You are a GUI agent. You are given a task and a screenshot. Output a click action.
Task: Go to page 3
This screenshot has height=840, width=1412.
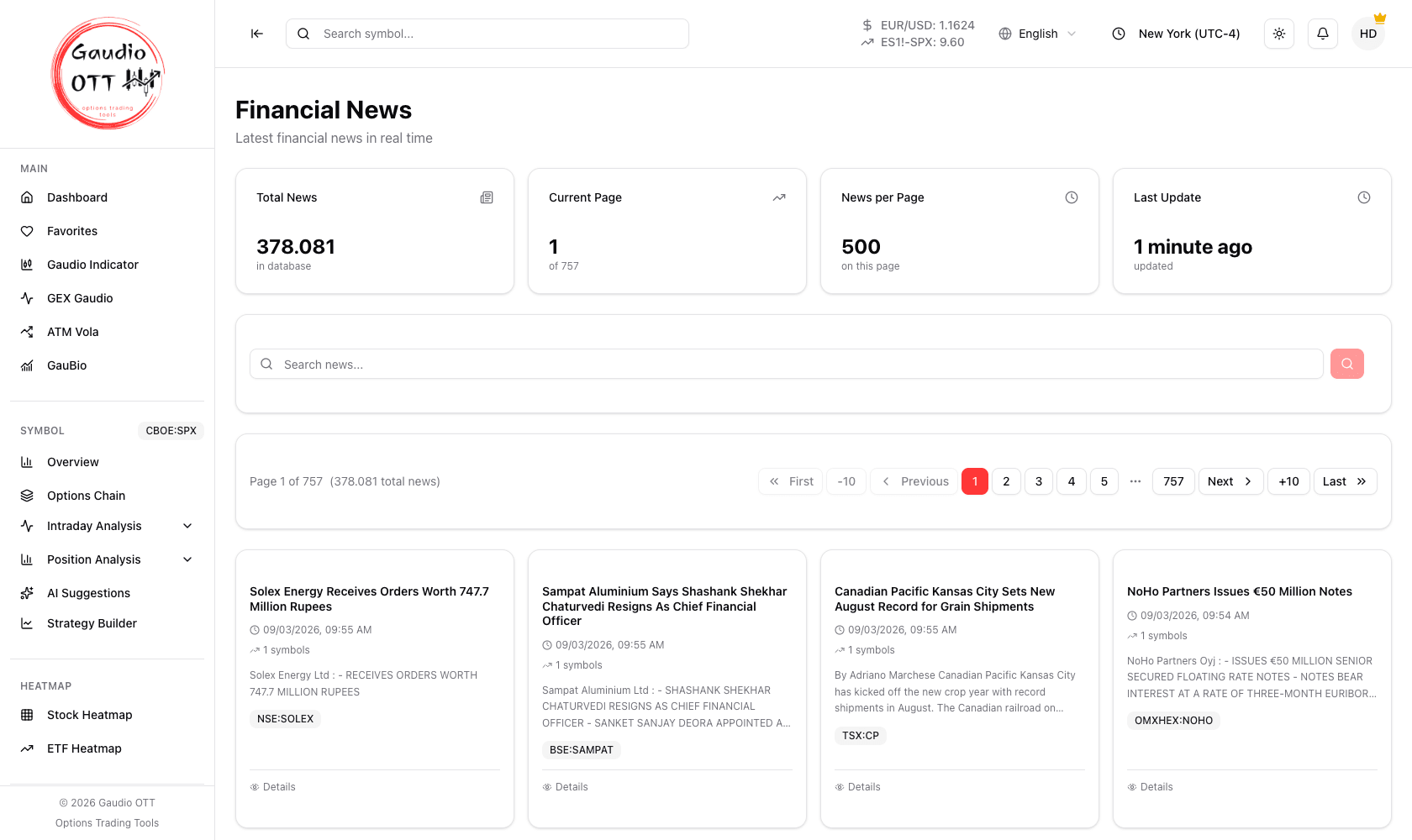(x=1039, y=481)
